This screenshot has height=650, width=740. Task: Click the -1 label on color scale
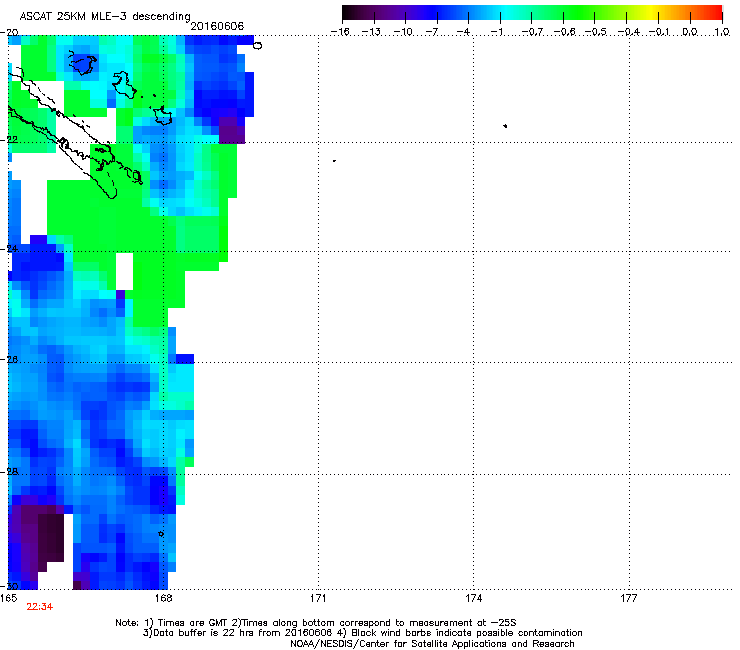[496, 32]
